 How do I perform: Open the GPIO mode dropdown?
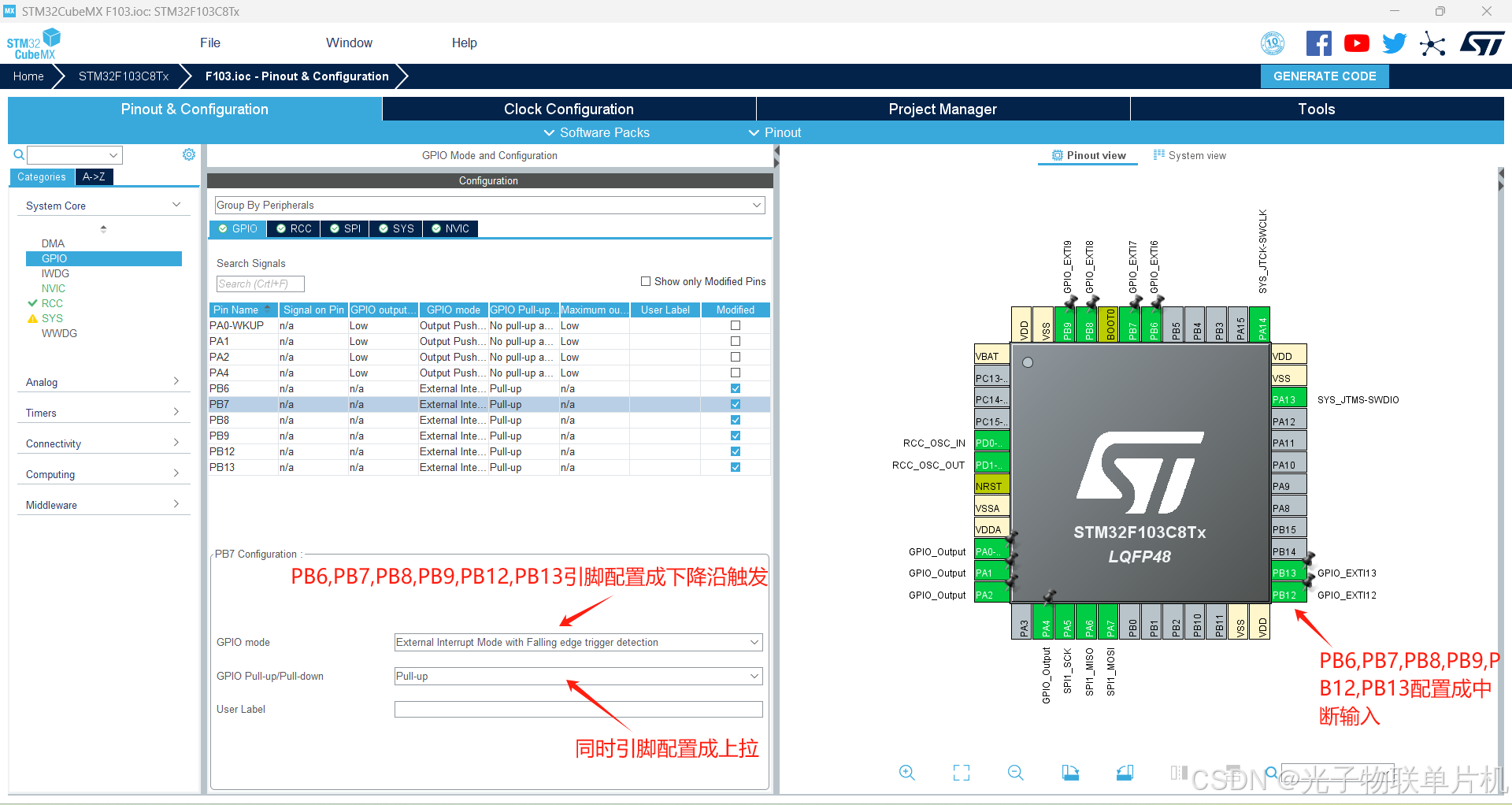(x=578, y=642)
